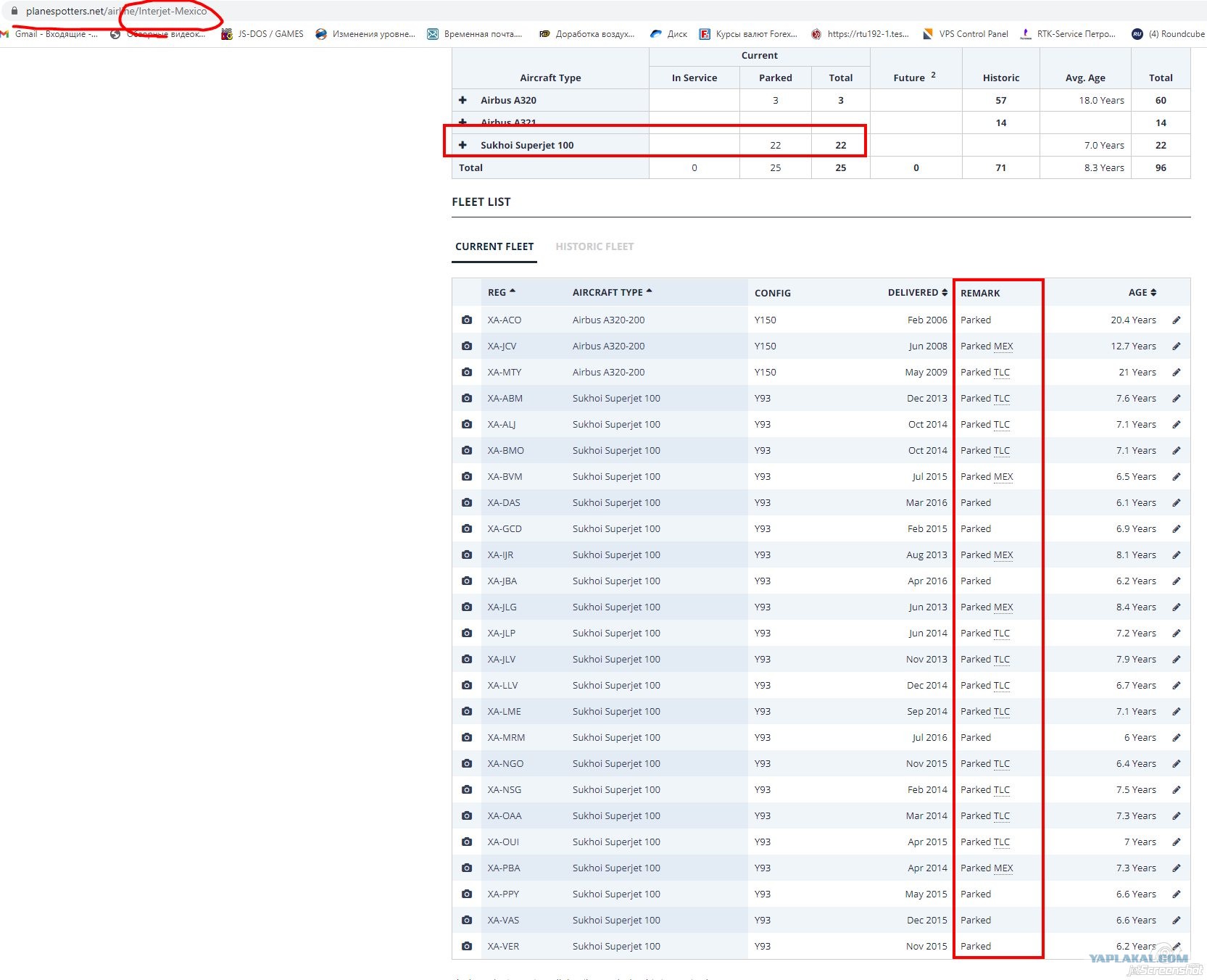Viewport: 1207px width, 980px height.
Task: Open photo camera icon for XA-ACO
Action: coord(467,320)
